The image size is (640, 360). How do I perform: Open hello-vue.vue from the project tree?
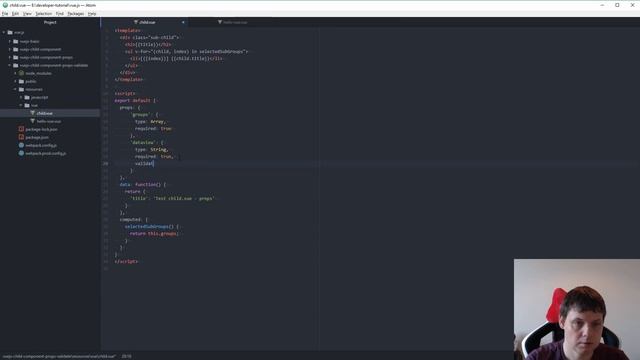pyautogui.click(x=49, y=121)
